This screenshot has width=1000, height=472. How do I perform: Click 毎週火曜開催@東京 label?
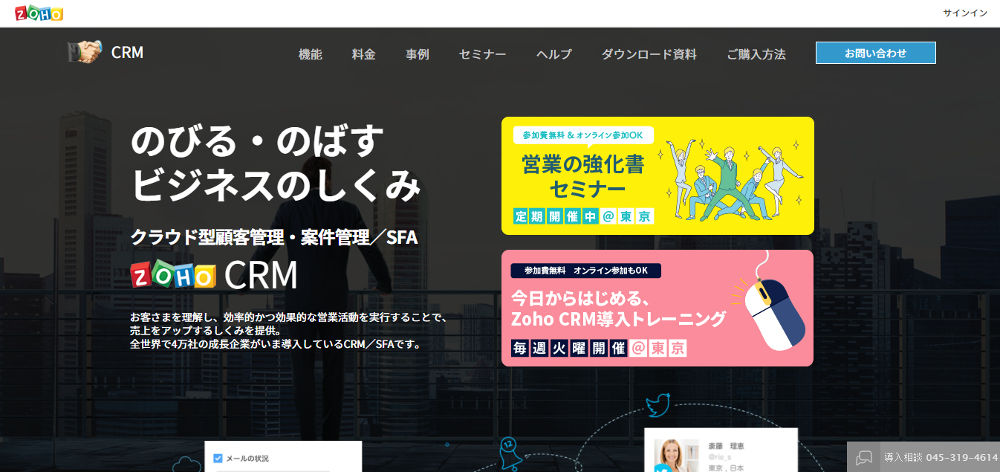(x=599, y=348)
